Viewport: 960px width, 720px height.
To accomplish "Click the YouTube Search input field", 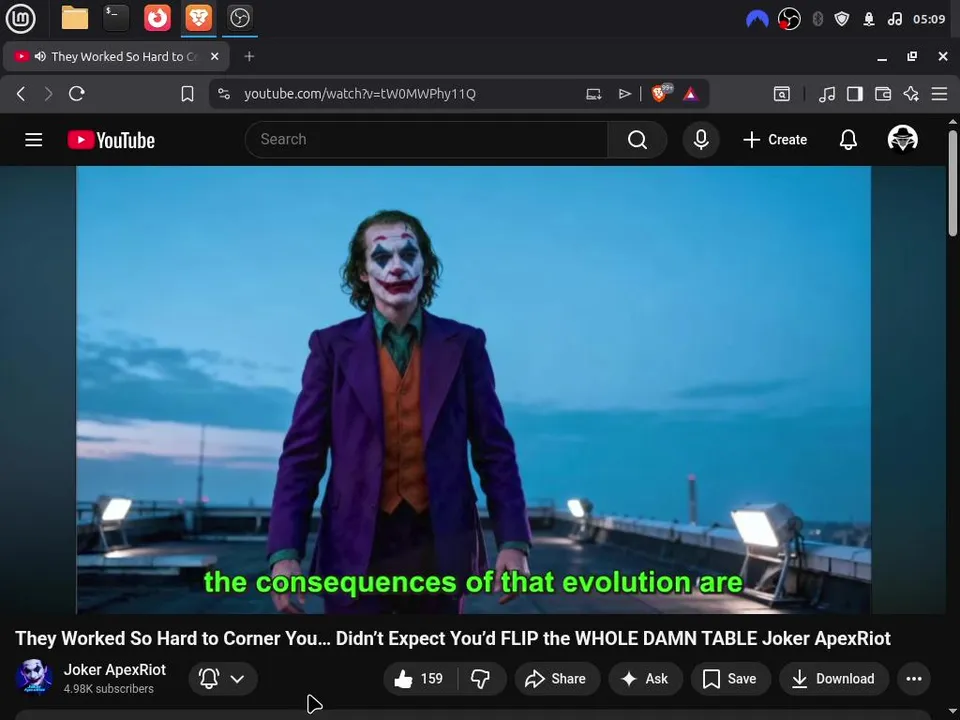I will pos(426,140).
